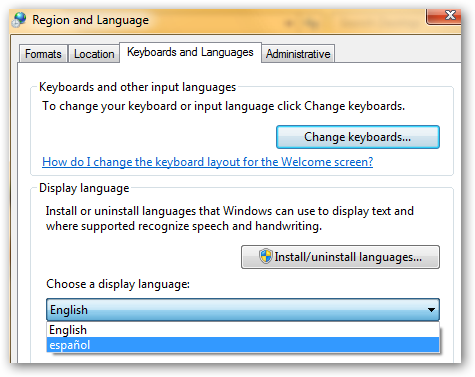
Task: Open the Location tab
Action: point(94,54)
